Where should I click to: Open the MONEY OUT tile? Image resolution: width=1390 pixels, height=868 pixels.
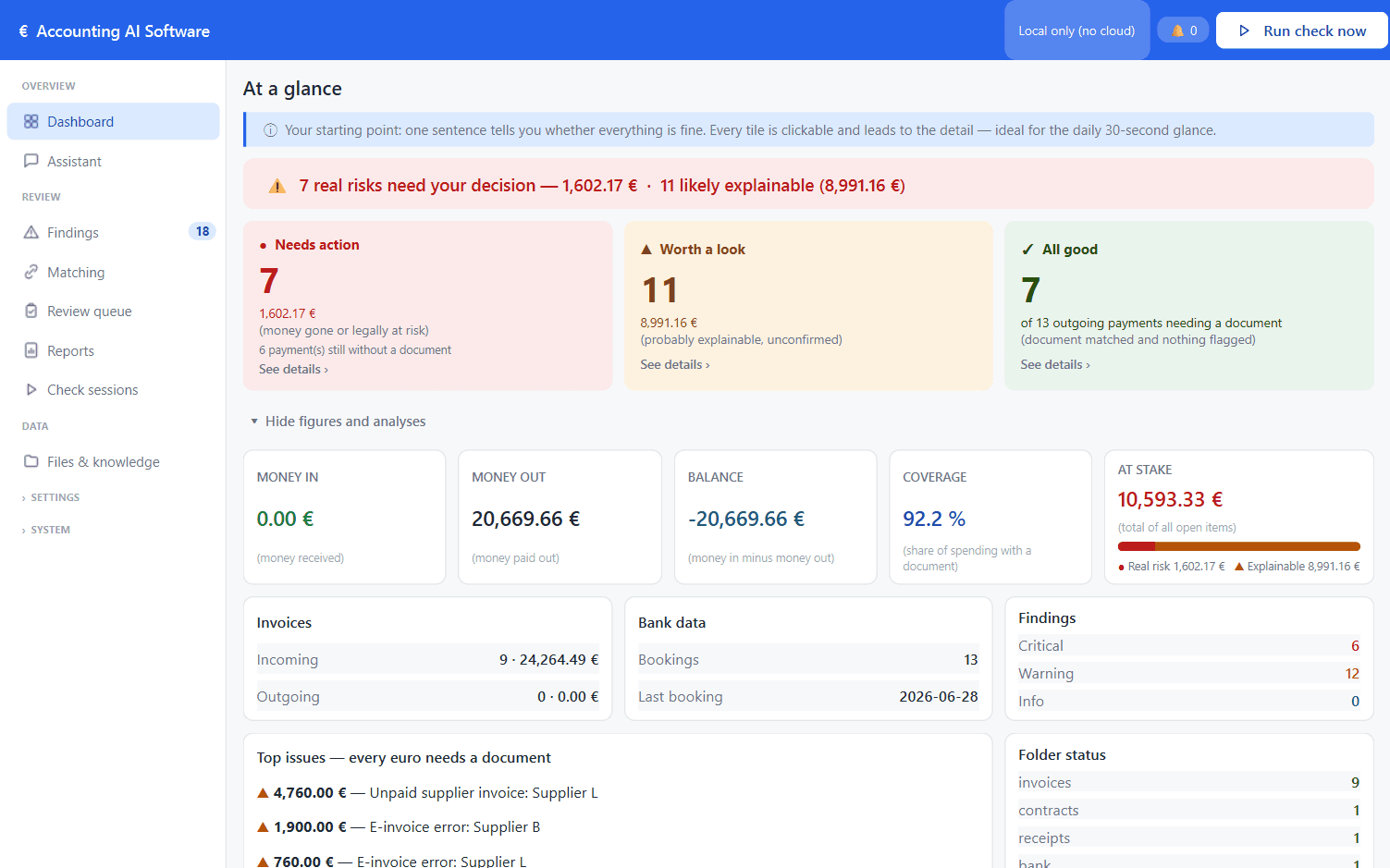coord(560,517)
